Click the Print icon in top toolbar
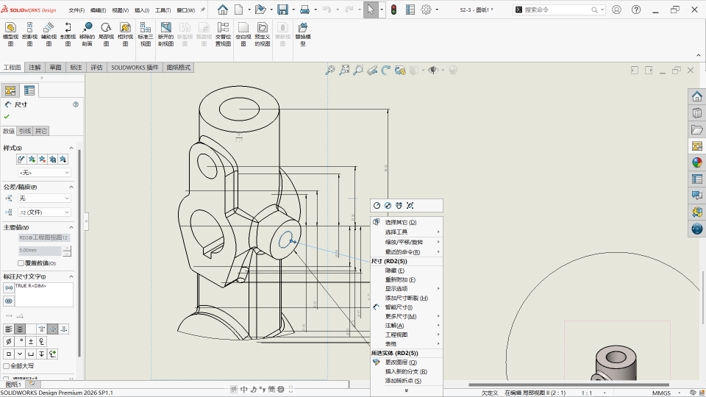 305,9
